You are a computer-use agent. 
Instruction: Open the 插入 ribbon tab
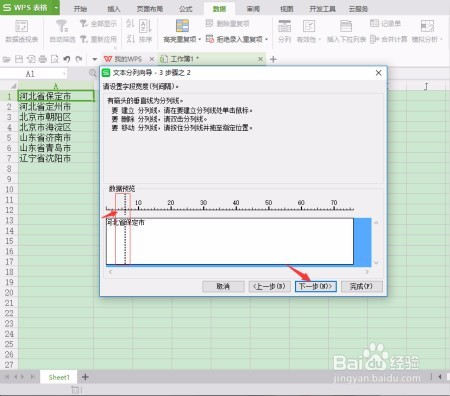tap(113, 9)
